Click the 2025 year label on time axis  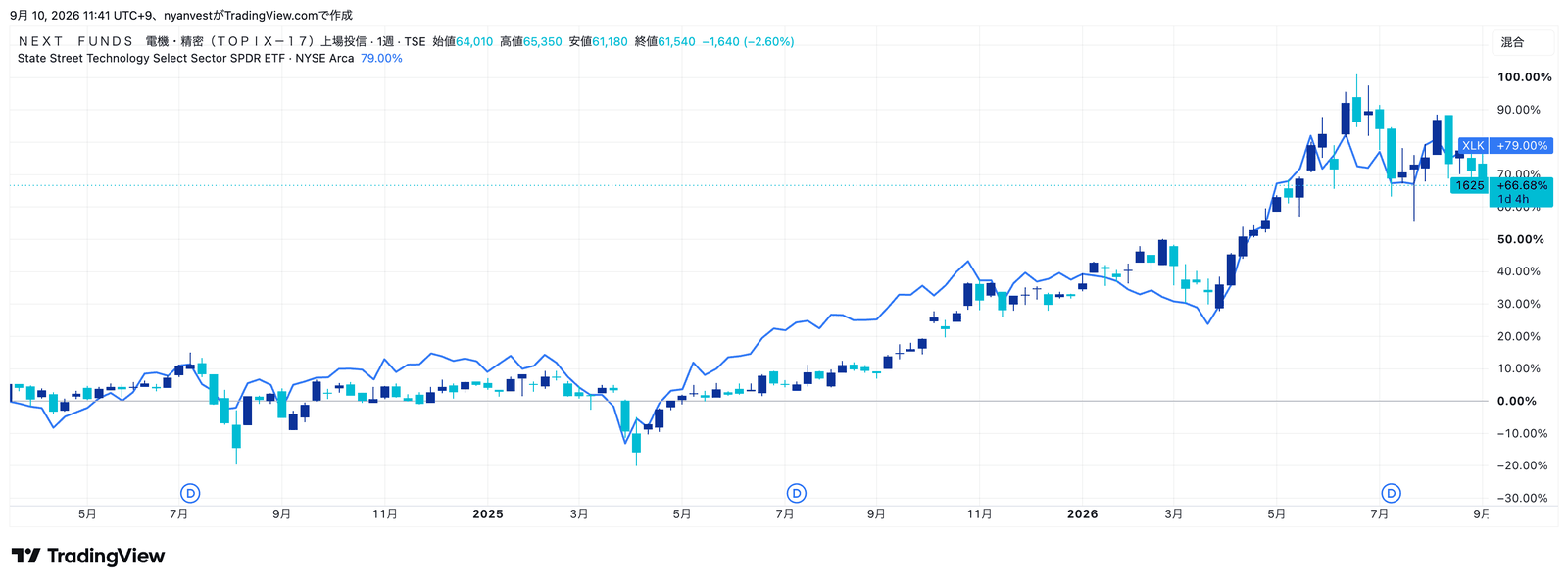coord(488,514)
